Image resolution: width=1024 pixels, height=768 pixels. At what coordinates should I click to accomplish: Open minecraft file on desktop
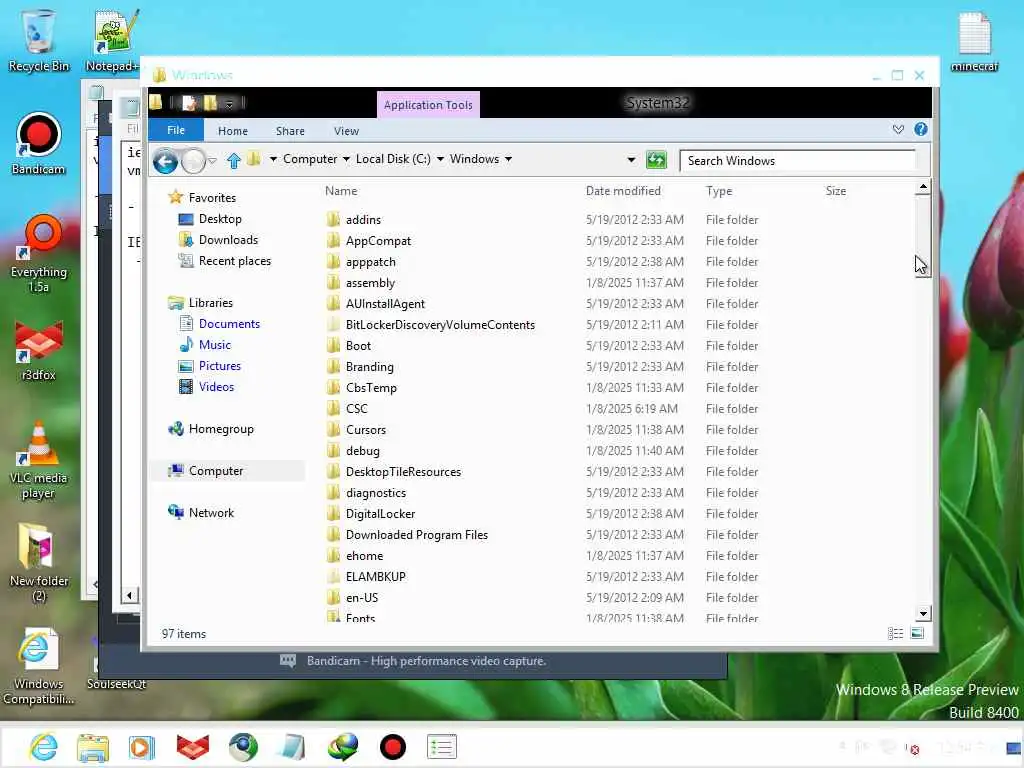click(974, 40)
